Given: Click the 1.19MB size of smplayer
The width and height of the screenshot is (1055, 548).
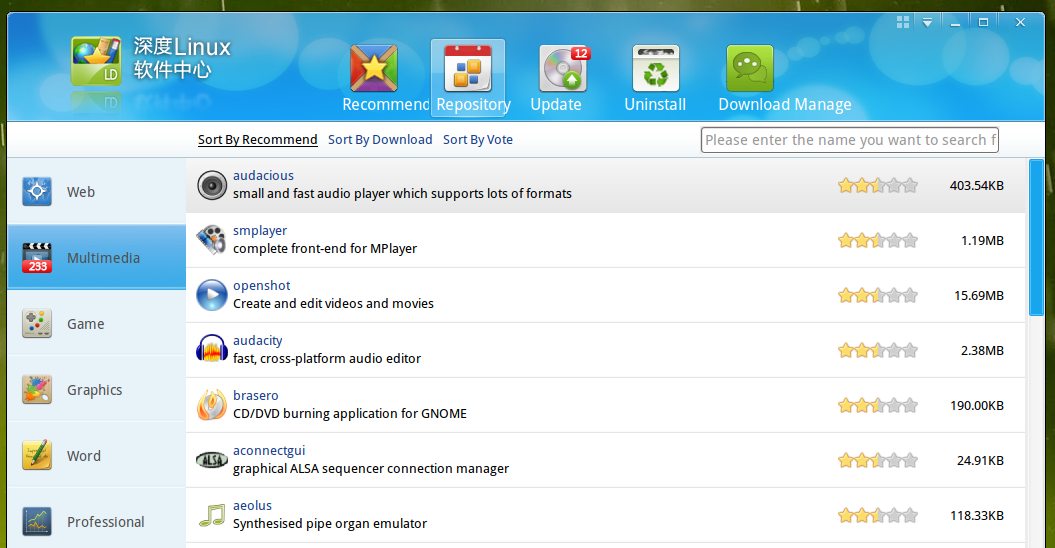Looking at the screenshot, I should [982, 240].
